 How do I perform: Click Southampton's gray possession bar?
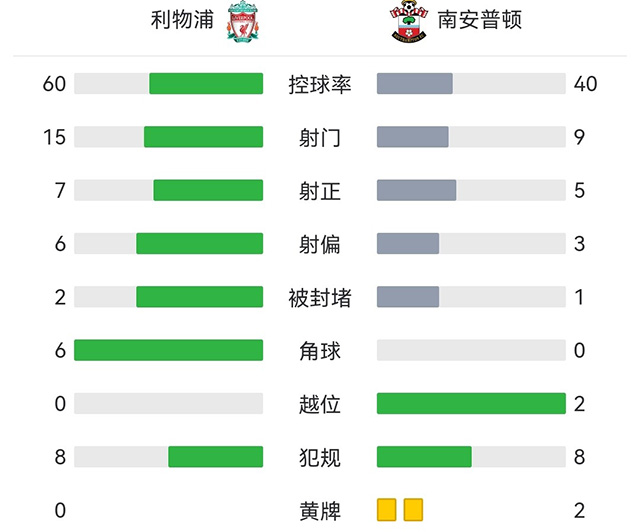click(414, 84)
